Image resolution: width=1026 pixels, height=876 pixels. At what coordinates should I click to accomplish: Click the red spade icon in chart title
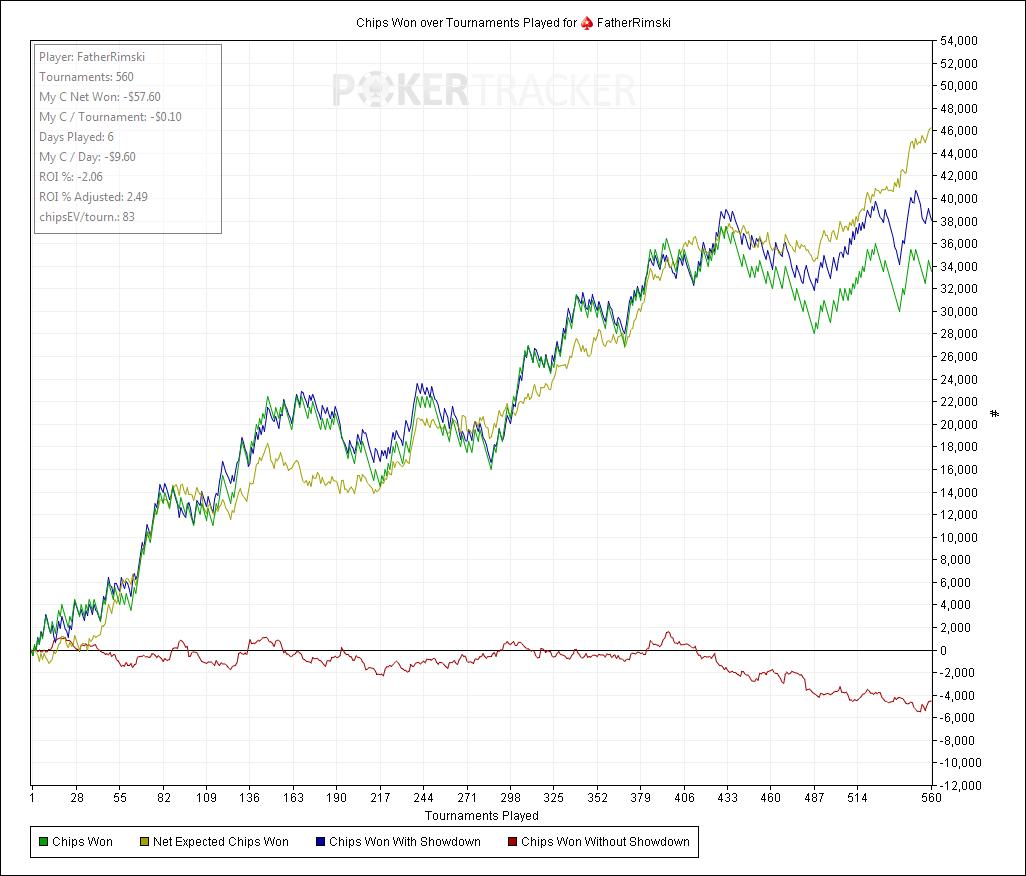coord(586,22)
